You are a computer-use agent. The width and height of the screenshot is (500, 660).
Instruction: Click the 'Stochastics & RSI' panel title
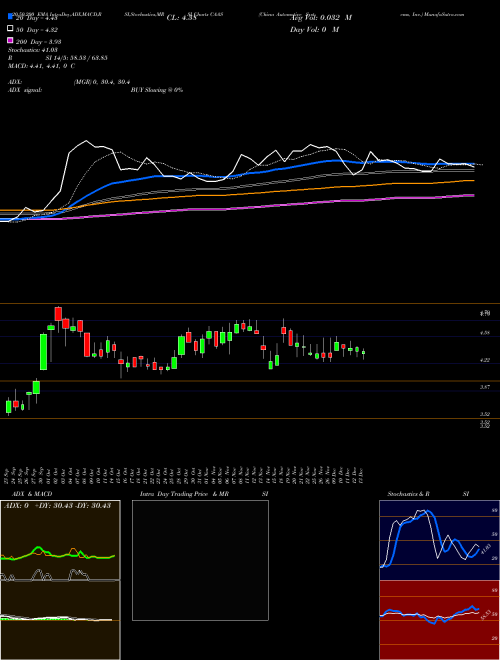[428, 494]
